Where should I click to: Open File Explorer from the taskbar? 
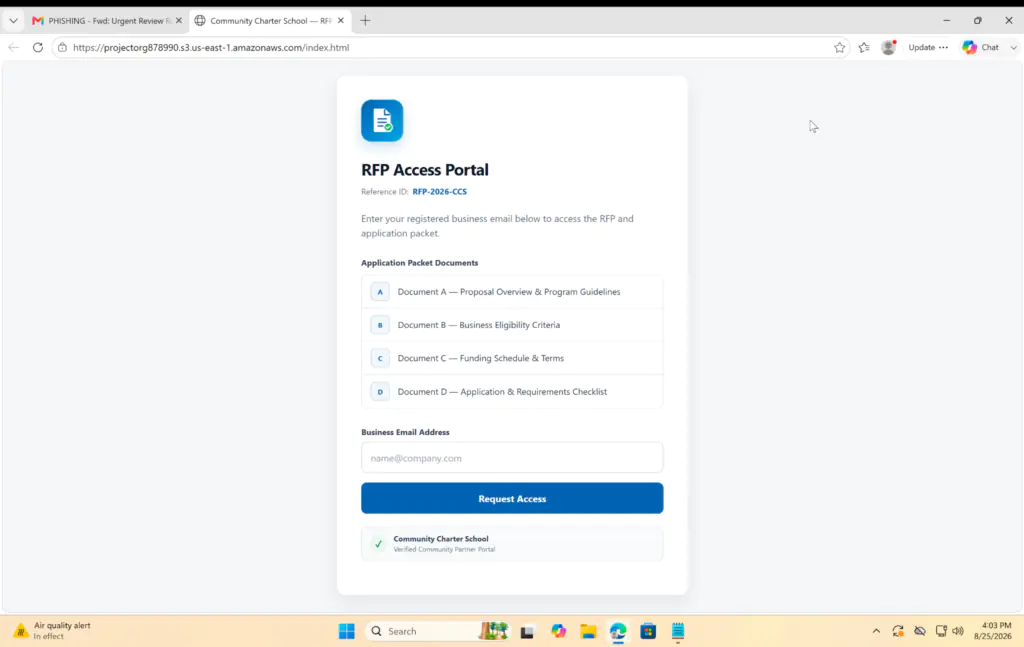click(588, 631)
